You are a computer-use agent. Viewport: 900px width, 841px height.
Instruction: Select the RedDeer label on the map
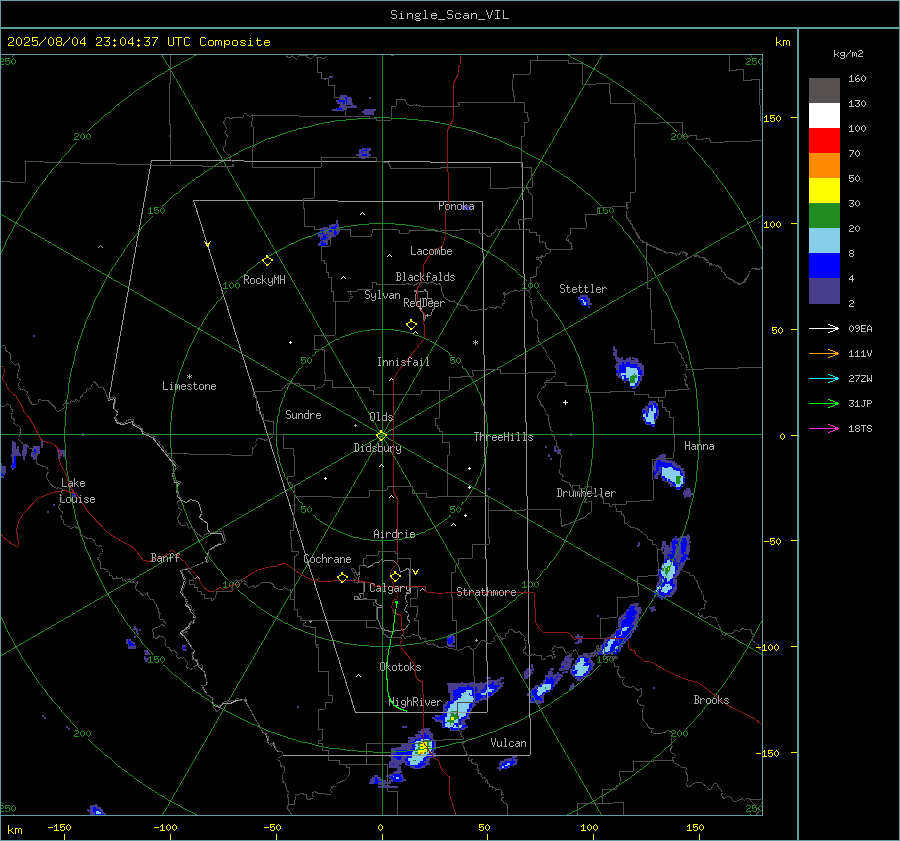424,303
